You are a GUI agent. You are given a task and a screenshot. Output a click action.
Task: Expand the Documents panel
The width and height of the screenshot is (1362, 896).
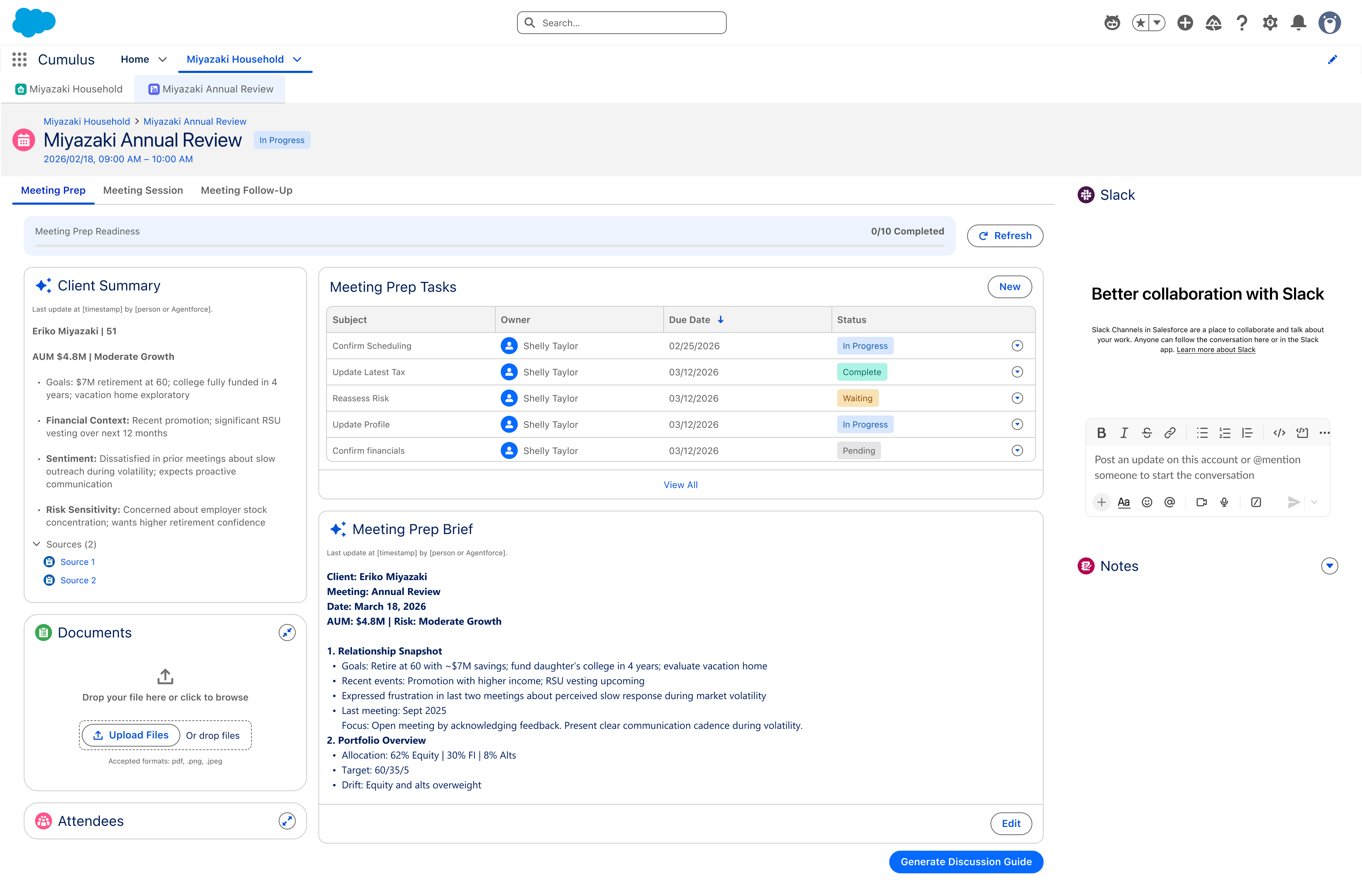point(287,633)
